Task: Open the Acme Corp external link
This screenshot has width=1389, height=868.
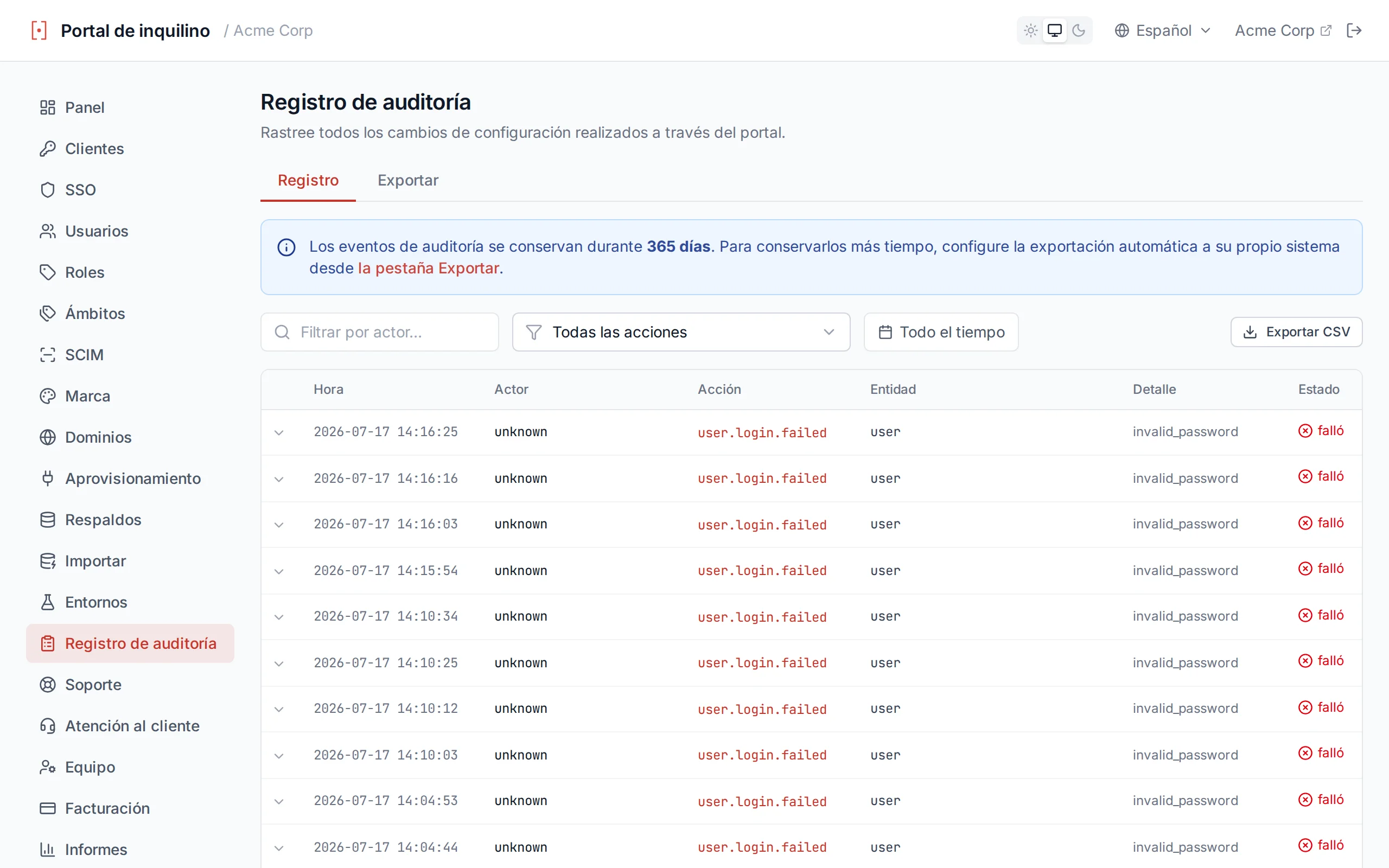Action: 1283,30
